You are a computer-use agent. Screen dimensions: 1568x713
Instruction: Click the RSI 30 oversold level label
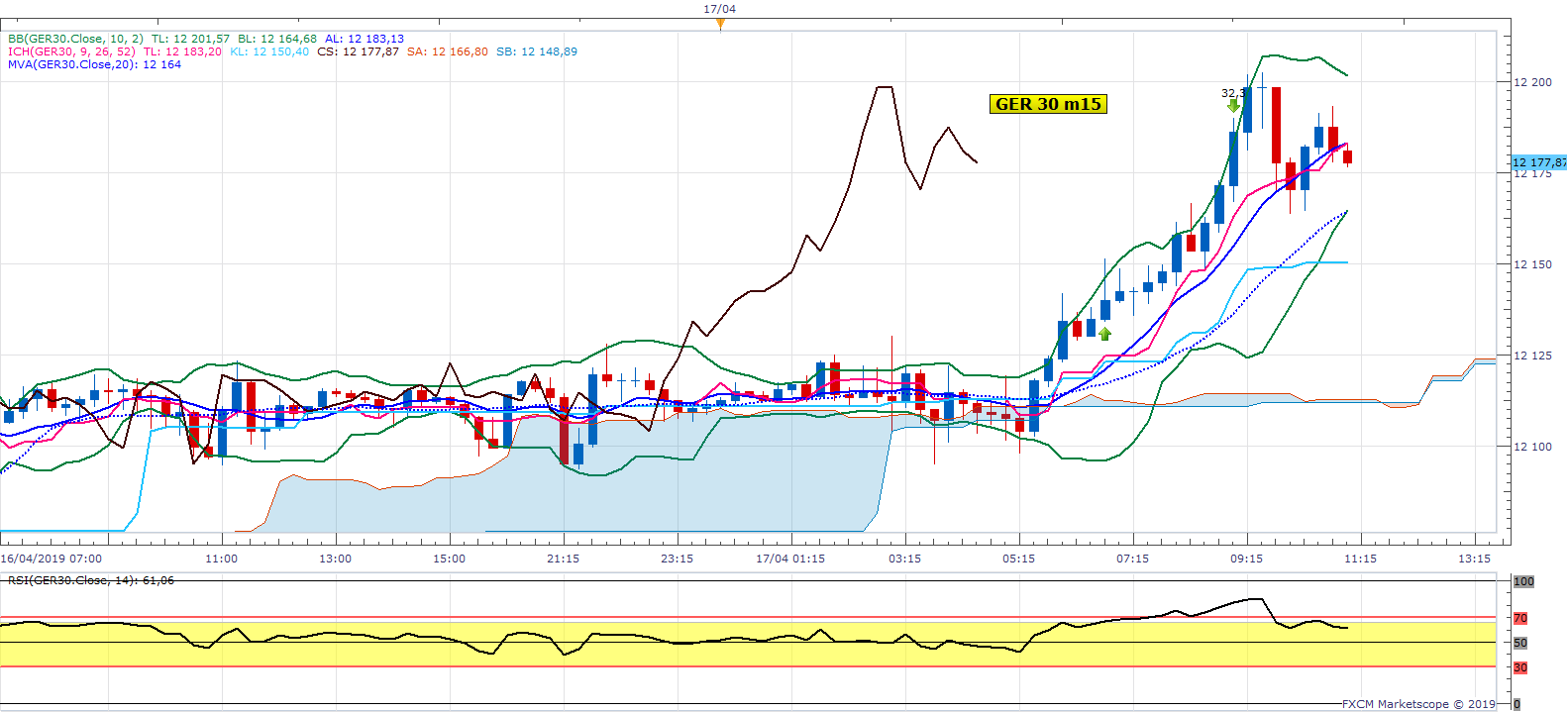point(1520,667)
